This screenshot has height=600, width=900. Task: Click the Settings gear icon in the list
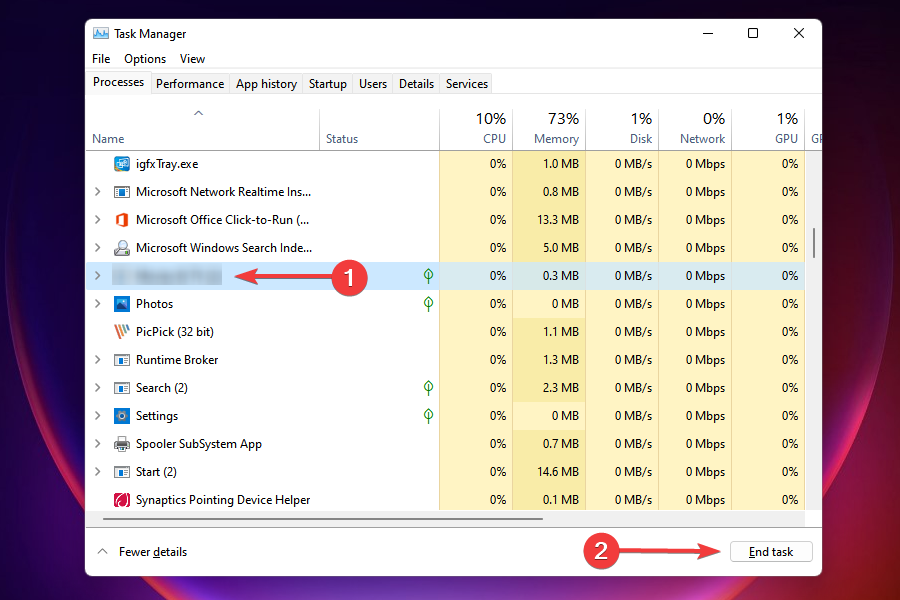click(x=122, y=415)
